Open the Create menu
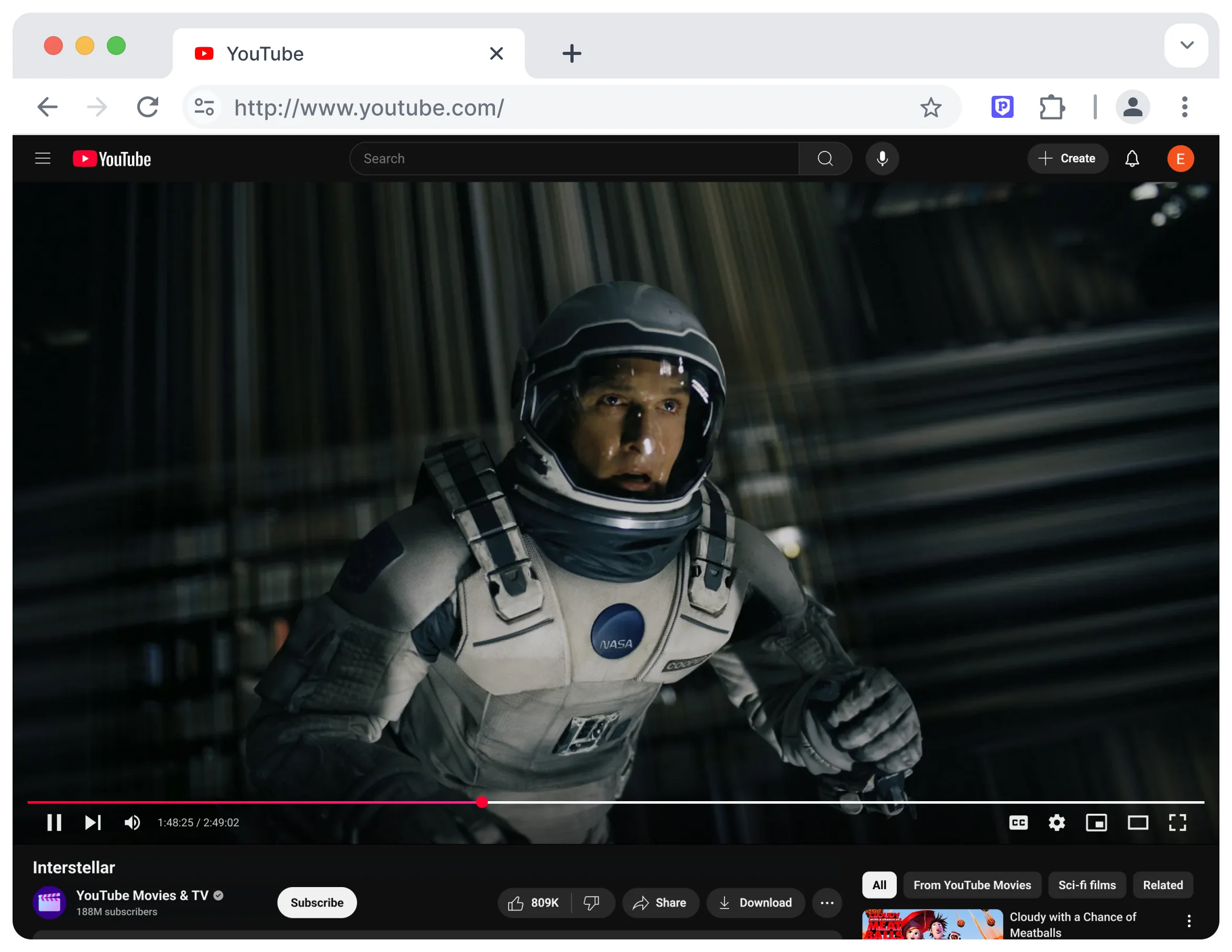The image size is (1232, 952). pyautogui.click(x=1068, y=159)
